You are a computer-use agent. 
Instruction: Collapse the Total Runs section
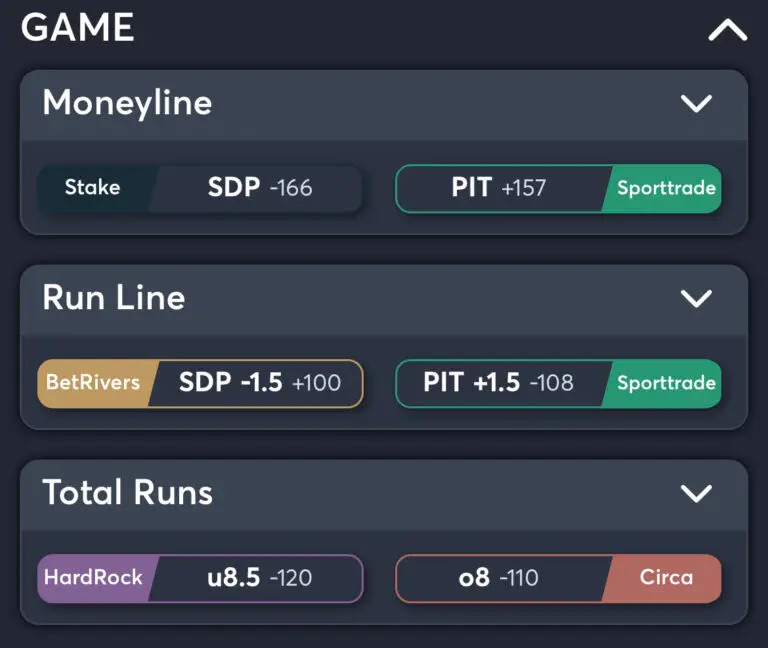(x=695, y=493)
